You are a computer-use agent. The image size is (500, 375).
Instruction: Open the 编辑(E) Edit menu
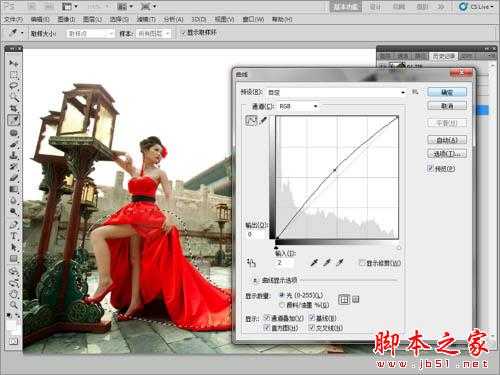40,20
